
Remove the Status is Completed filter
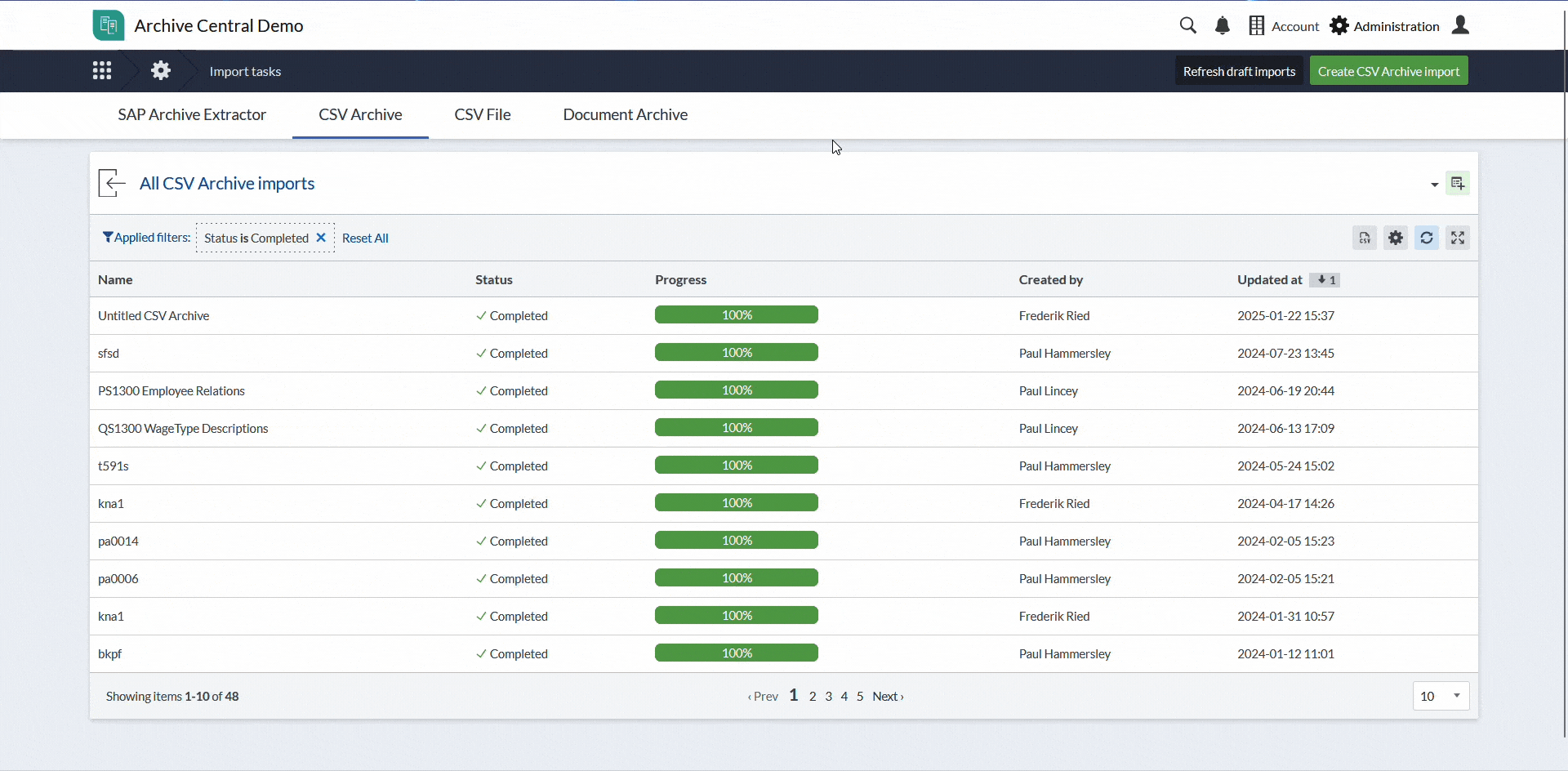[321, 238]
